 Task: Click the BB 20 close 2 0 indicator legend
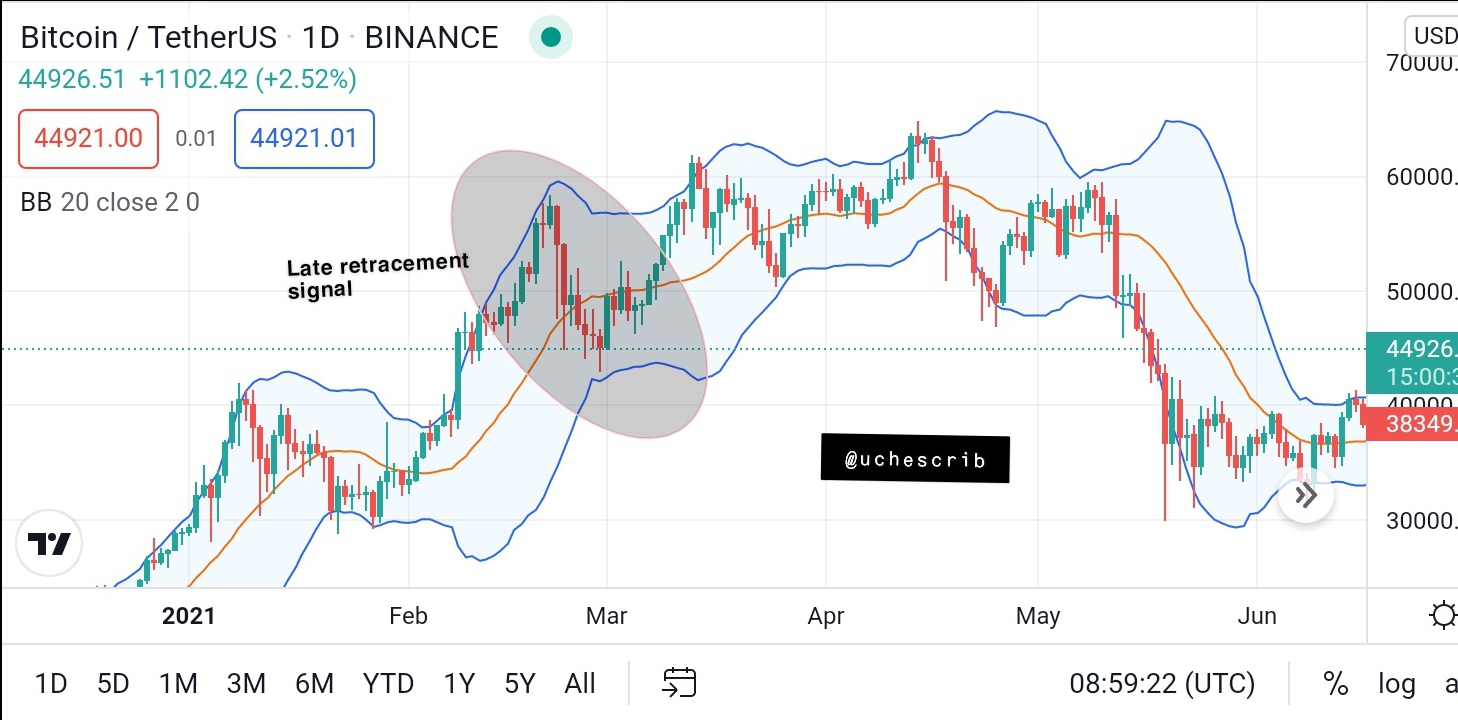[110, 202]
